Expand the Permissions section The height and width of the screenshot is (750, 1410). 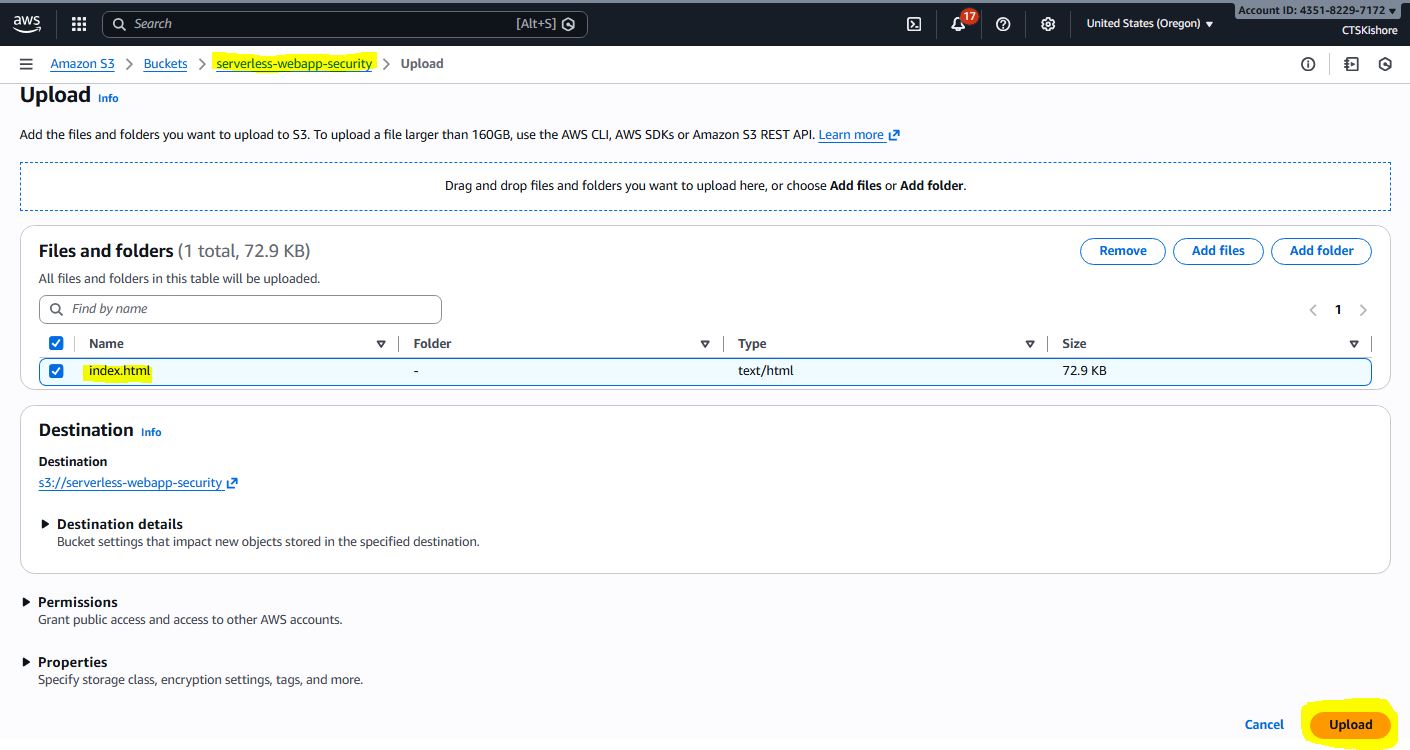tap(26, 602)
